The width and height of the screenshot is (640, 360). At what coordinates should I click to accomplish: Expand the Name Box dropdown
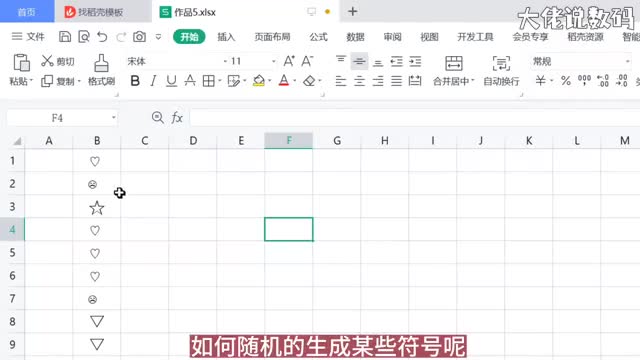point(113,118)
